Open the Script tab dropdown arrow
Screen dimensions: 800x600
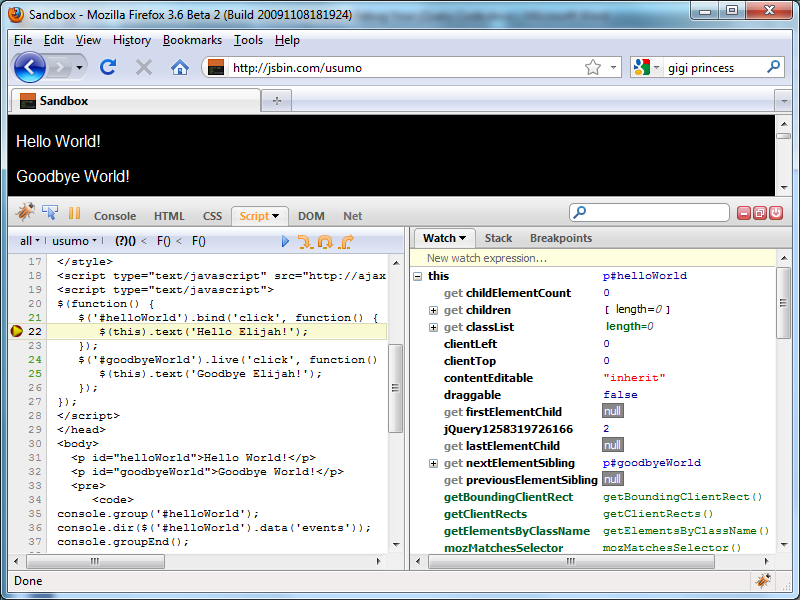(x=276, y=216)
